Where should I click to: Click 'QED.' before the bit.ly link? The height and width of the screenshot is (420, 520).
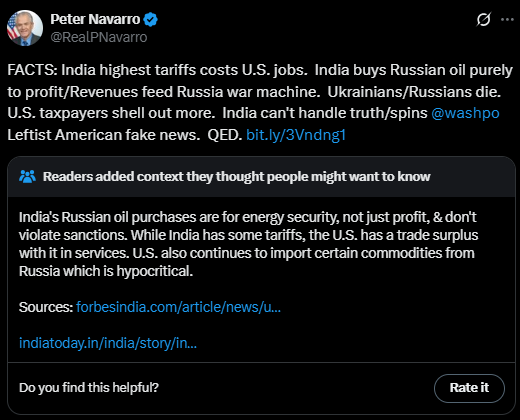click(x=225, y=135)
